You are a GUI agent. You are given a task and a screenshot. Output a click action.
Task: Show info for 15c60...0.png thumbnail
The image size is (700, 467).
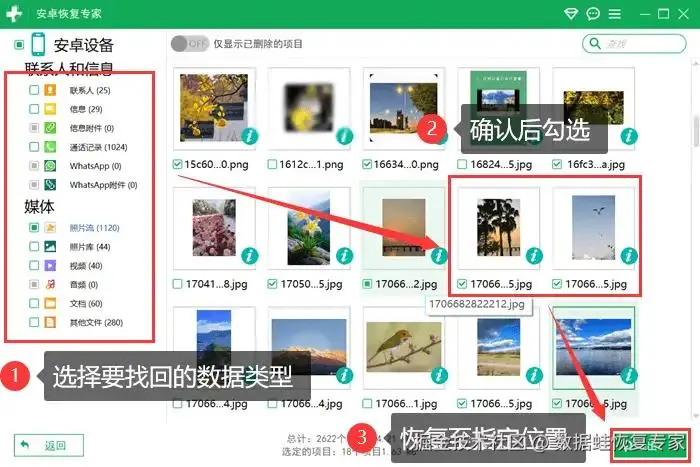[x=250, y=136]
